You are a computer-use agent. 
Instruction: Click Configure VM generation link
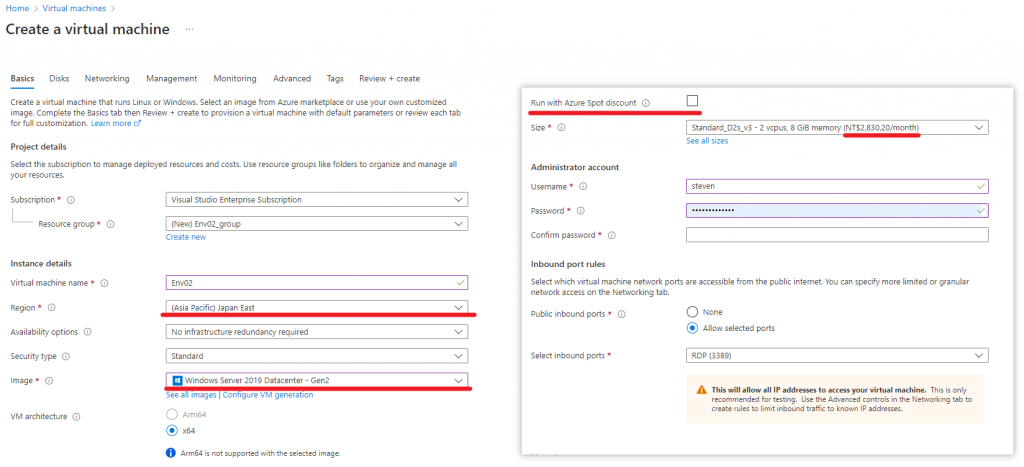point(268,395)
